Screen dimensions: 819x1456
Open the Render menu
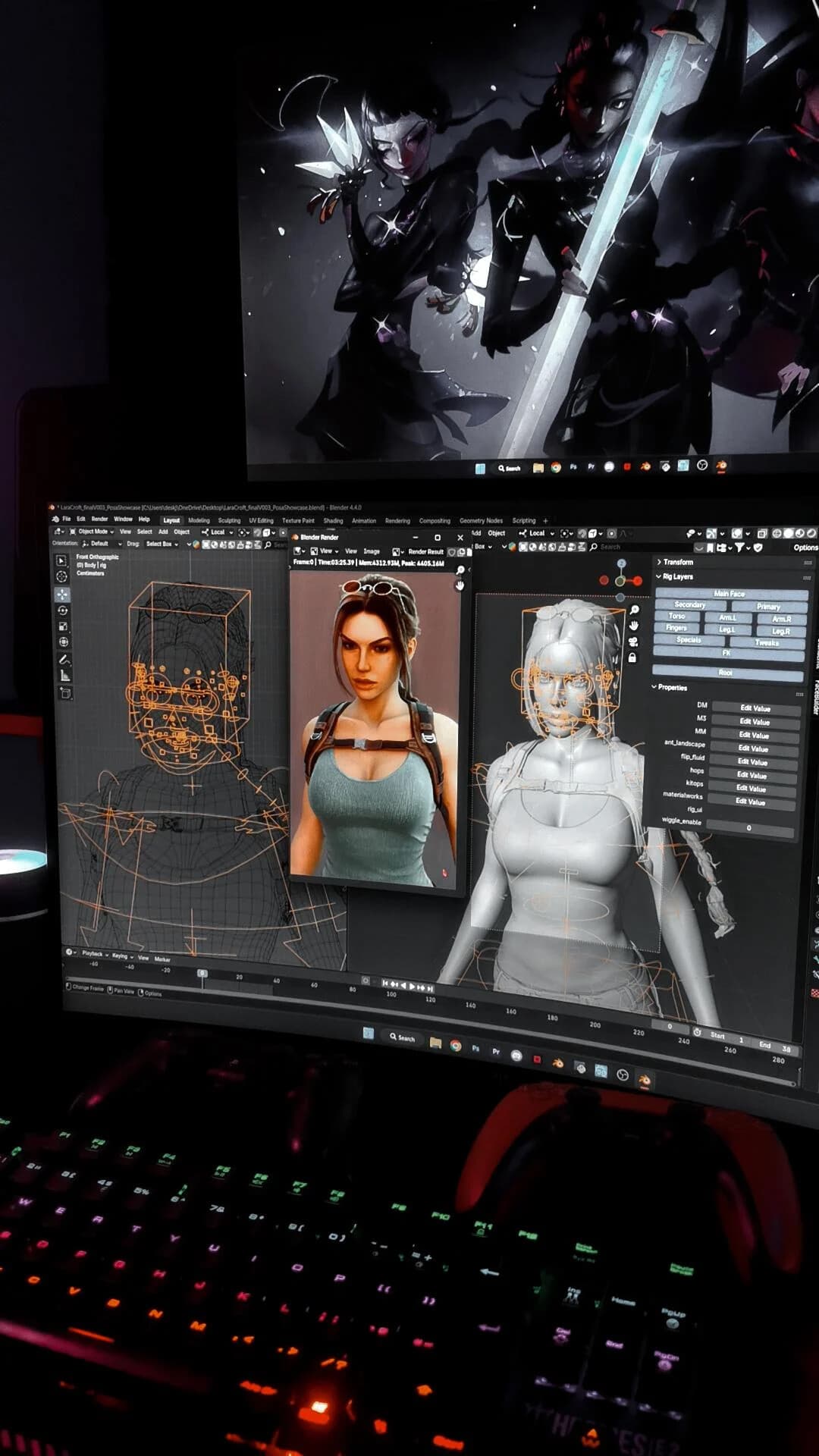99,519
